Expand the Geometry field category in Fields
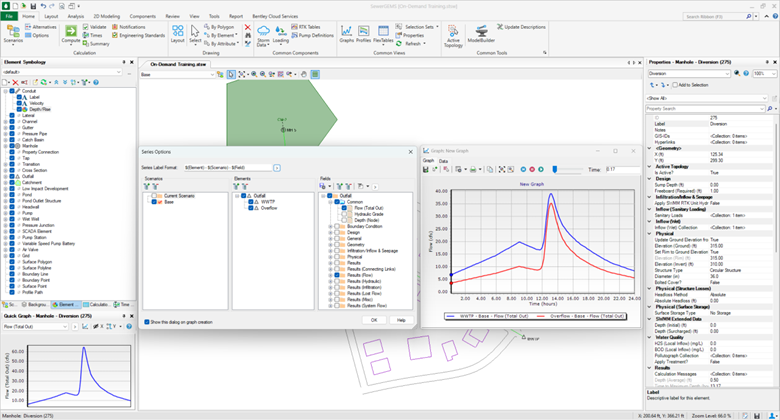Viewport: 780px width, 420px height. 330,245
